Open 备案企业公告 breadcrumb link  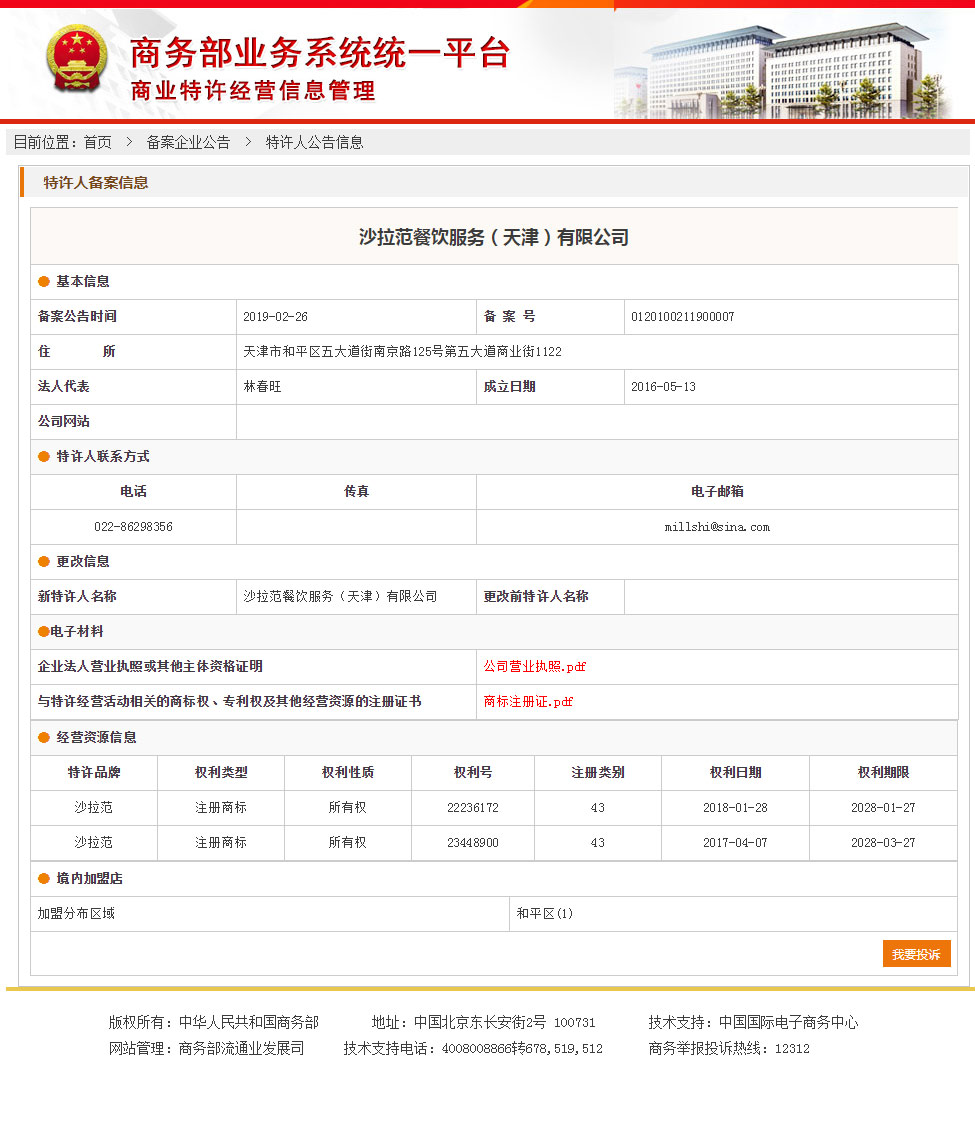188,142
